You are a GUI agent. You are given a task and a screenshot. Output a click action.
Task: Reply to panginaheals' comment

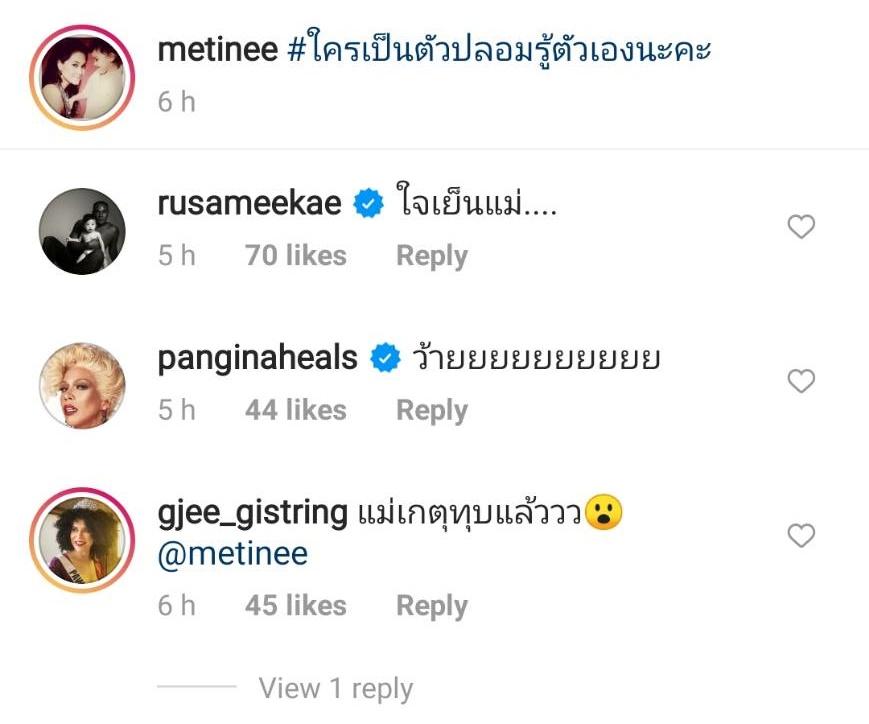point(431,410)
